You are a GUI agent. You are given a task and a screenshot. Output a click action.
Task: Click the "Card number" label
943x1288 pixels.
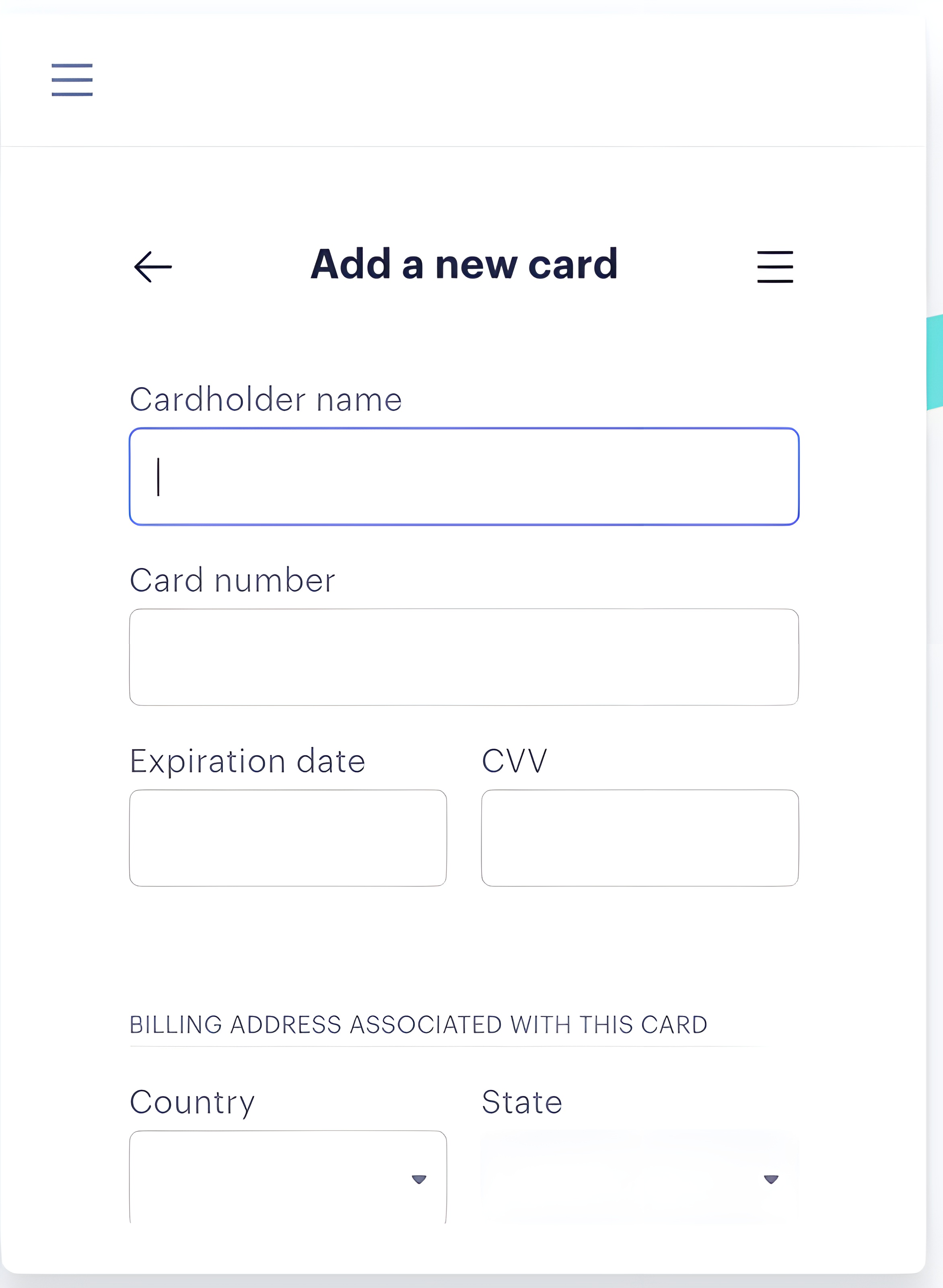232,580
